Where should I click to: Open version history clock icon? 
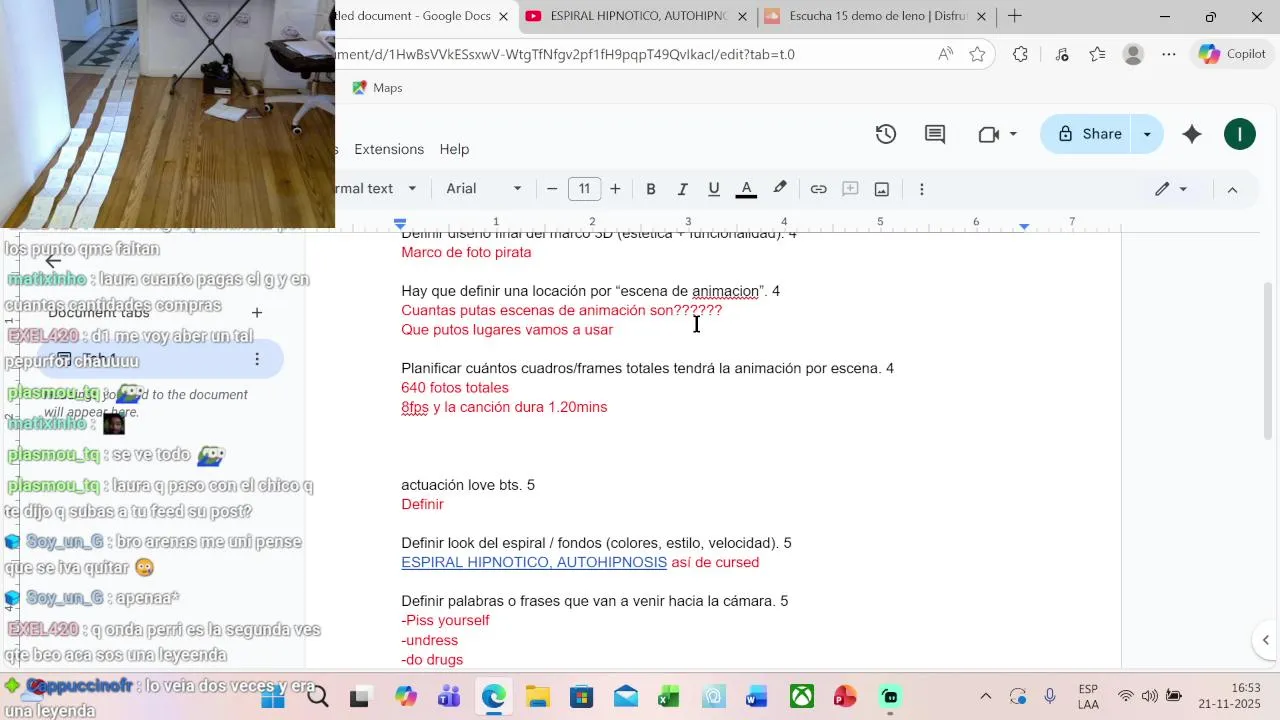(886, 134)
